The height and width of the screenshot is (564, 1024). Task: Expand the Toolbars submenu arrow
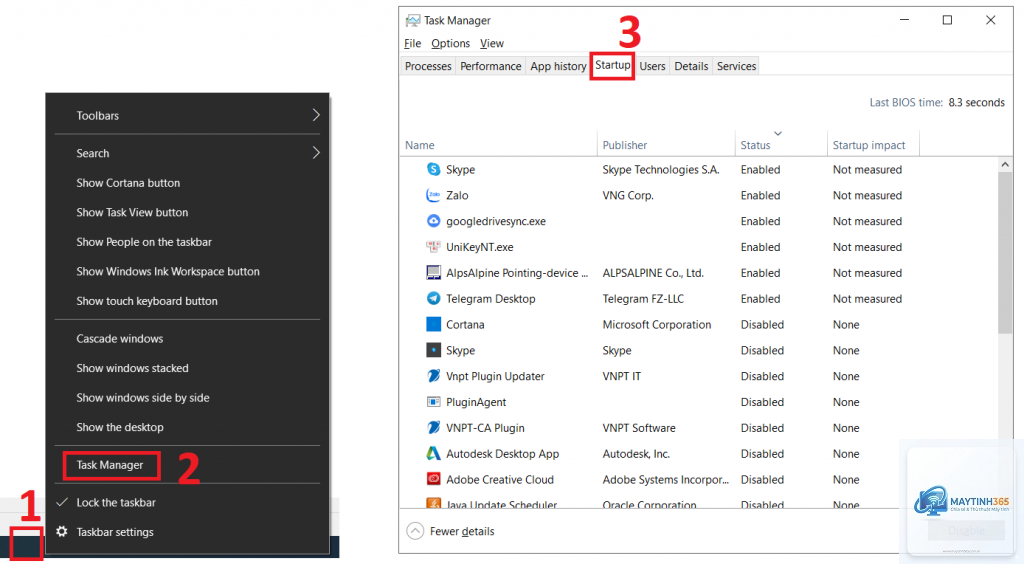(316, 115)
